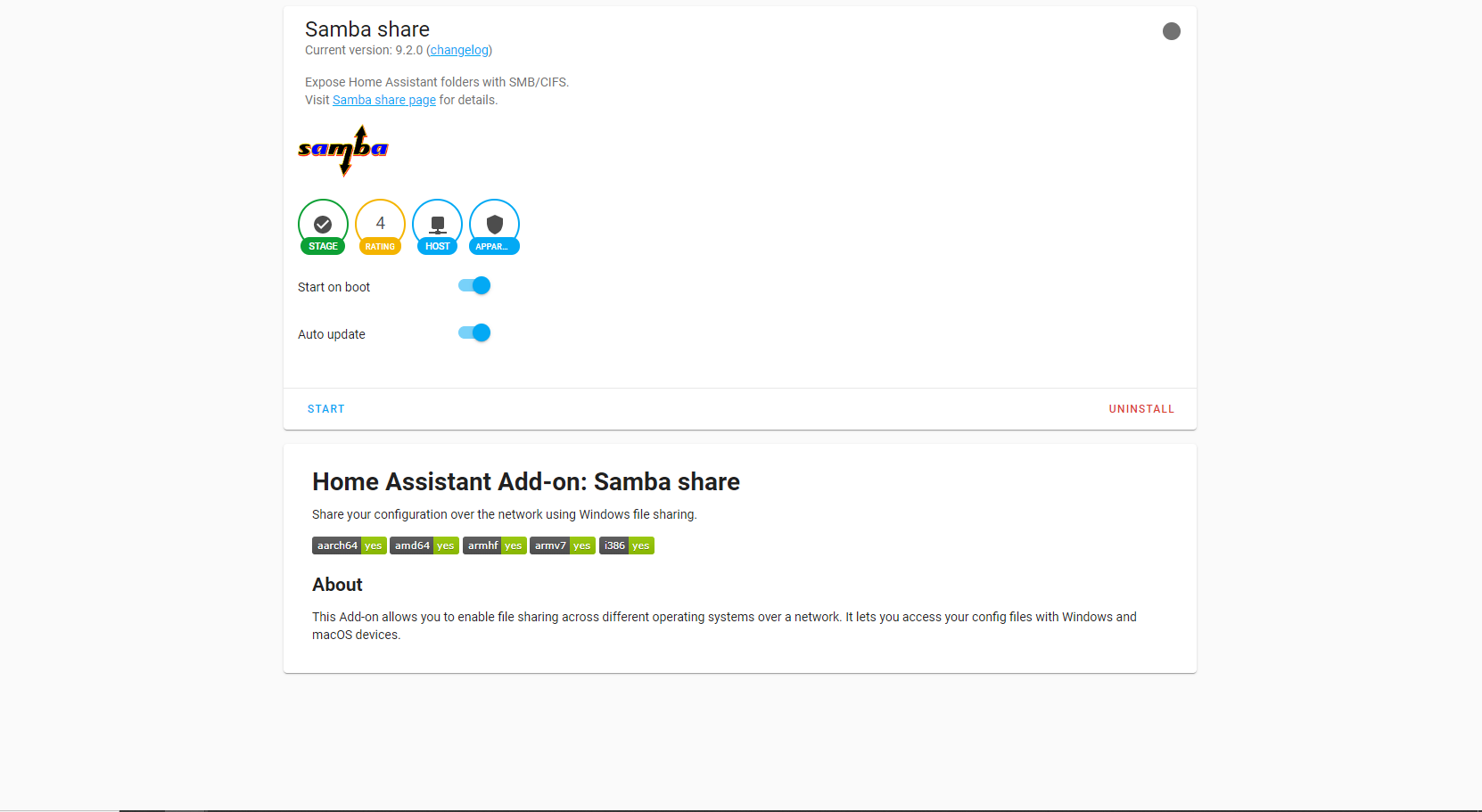
Task: Click the gray status circle in card corner
Action: 1171,30
